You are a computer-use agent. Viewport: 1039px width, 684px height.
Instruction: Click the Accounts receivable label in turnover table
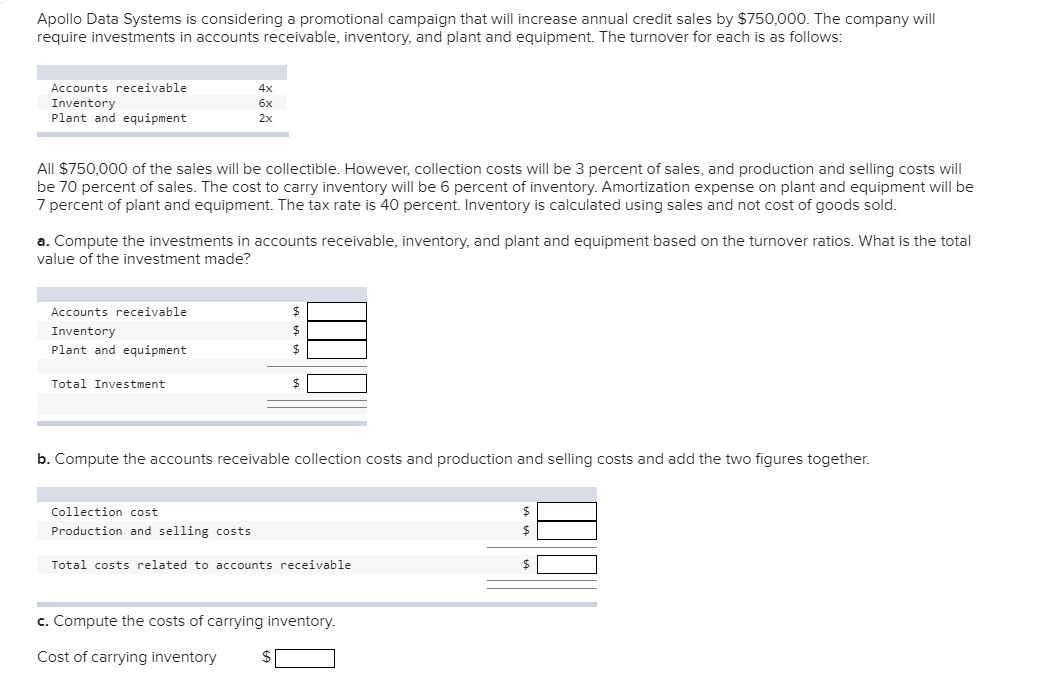tap(119, 88)
